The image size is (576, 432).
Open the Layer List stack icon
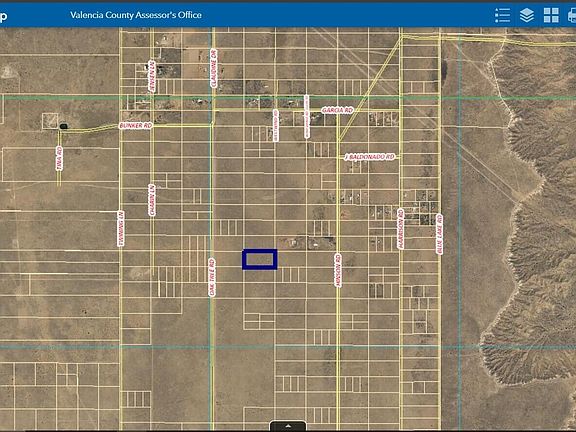coord(527,15)
